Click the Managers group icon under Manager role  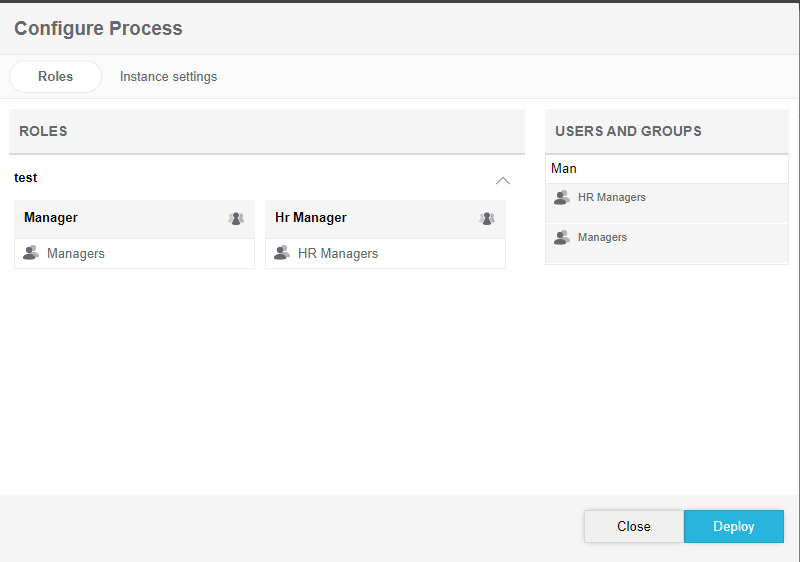[31, 253]
